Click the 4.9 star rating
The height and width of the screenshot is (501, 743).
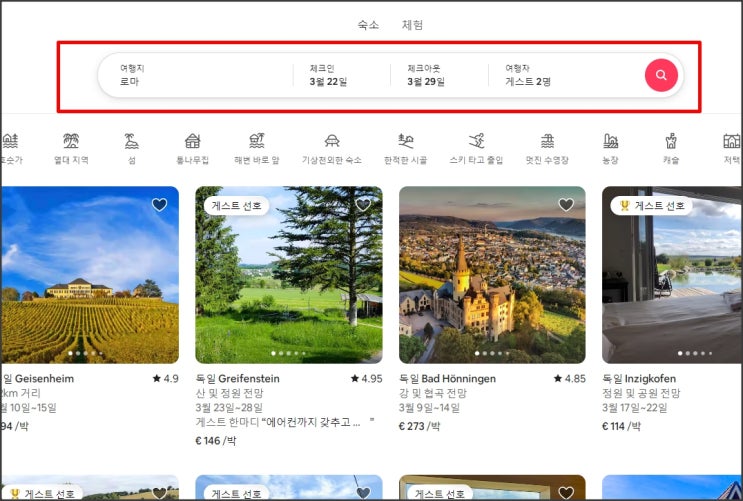point(165,379)
